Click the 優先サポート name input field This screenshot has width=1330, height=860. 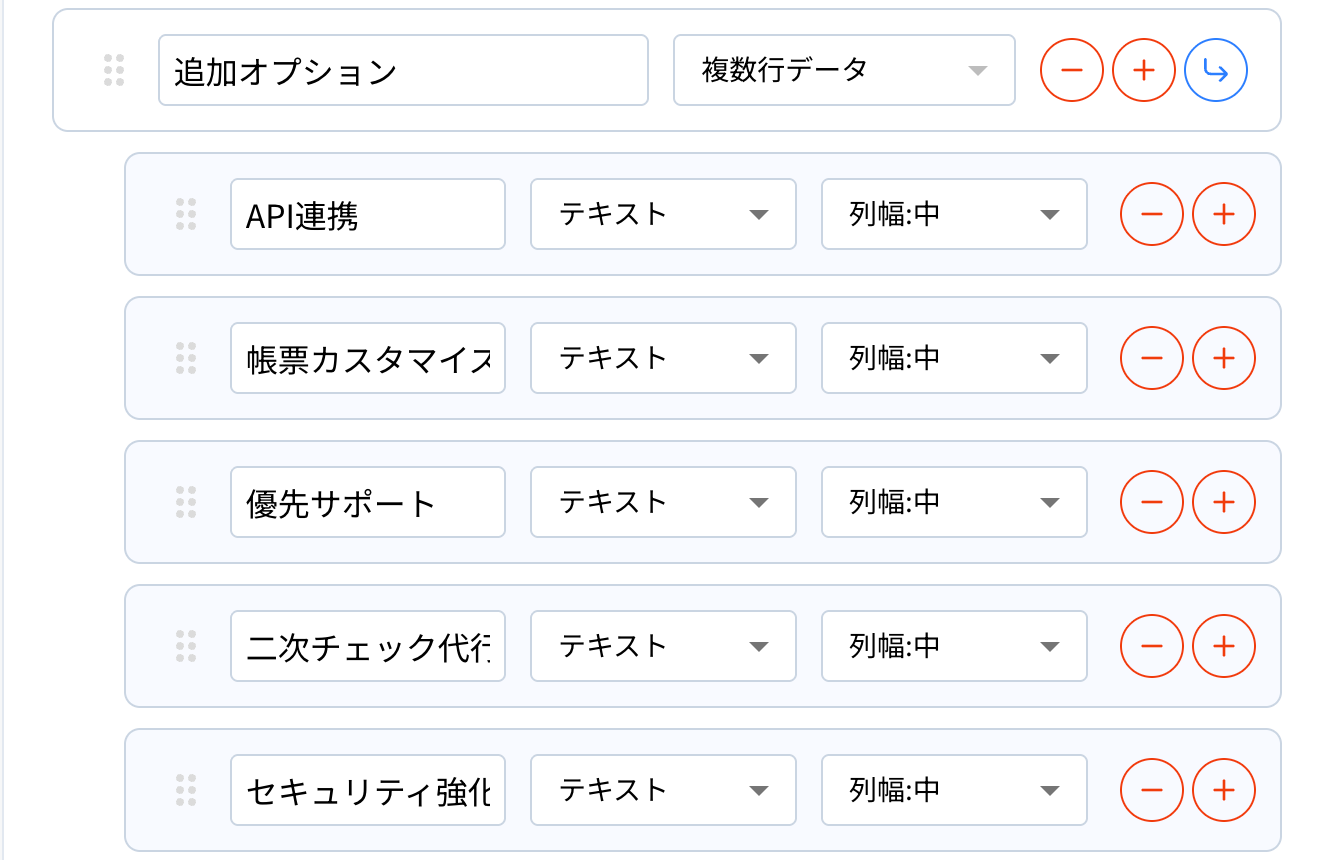pos(367,502)
